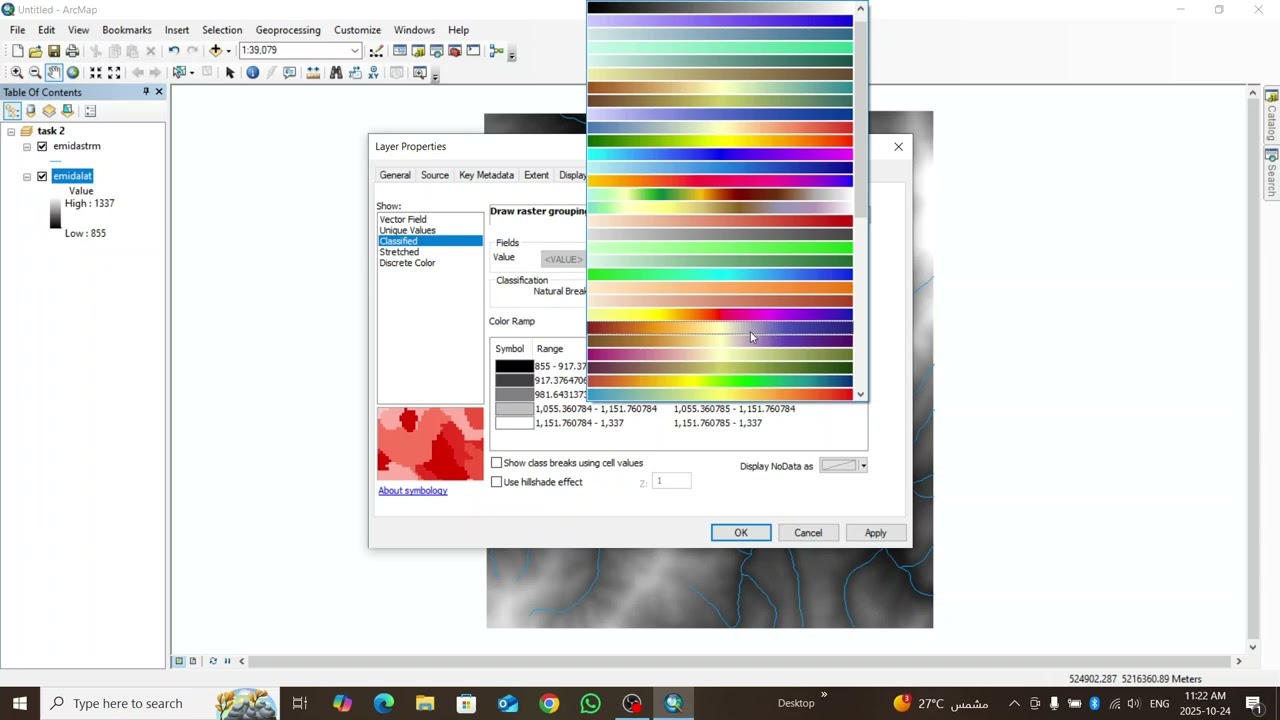This screenshot has height=720, width=1280.
Task: Open the Bookmarks menu
Action: tap(127, 30)
